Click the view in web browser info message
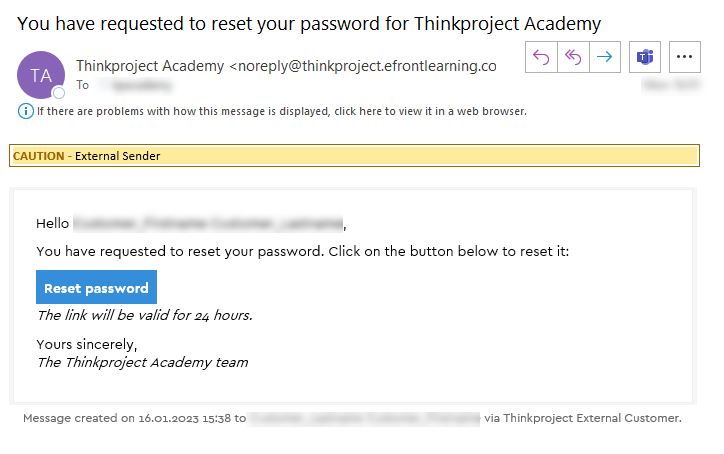724x454 pixels. (281, 111)
